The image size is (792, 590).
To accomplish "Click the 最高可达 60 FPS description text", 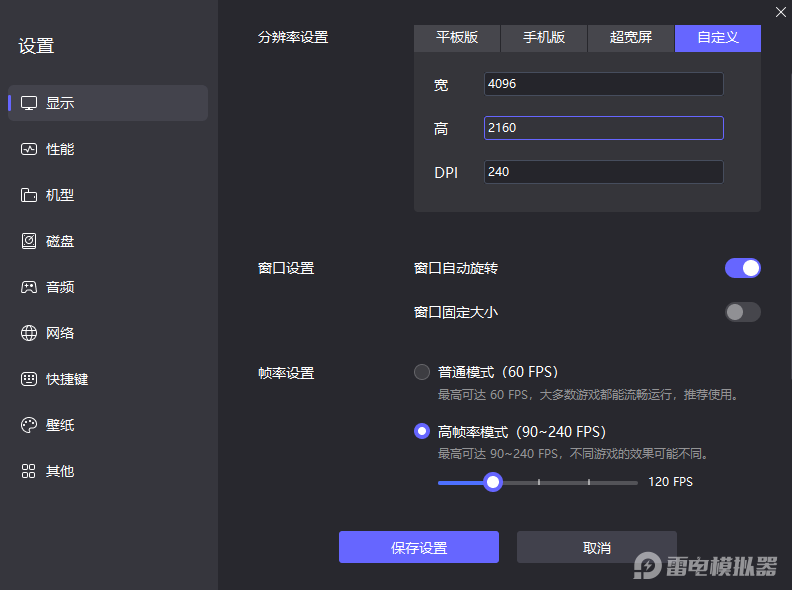I will (x=588, y=395).
